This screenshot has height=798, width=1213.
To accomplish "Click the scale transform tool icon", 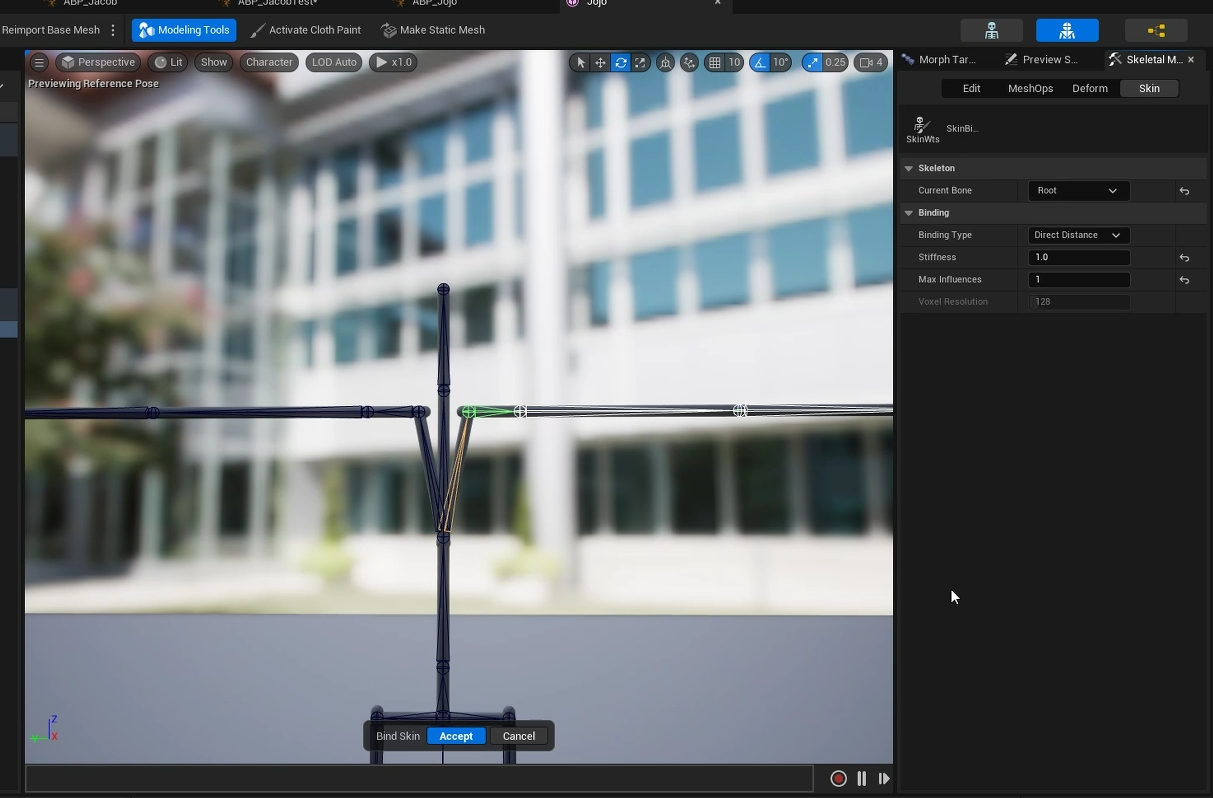I will (640, 62).
